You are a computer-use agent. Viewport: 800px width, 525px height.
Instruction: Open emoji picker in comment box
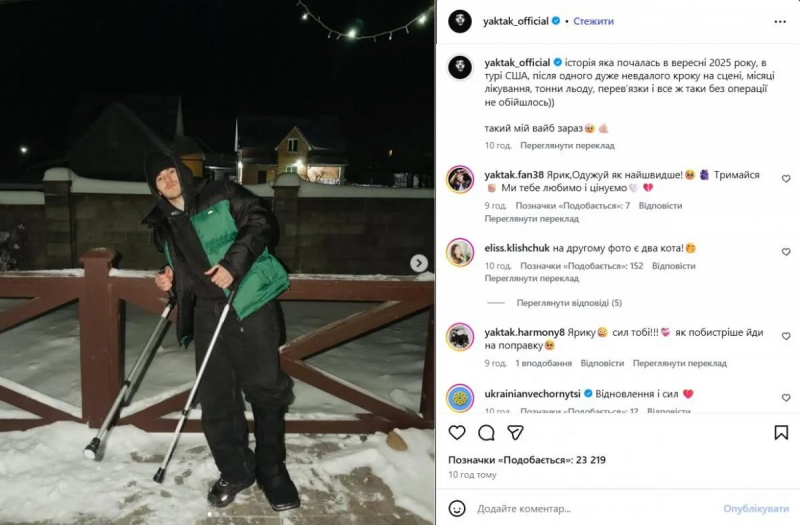457,508
